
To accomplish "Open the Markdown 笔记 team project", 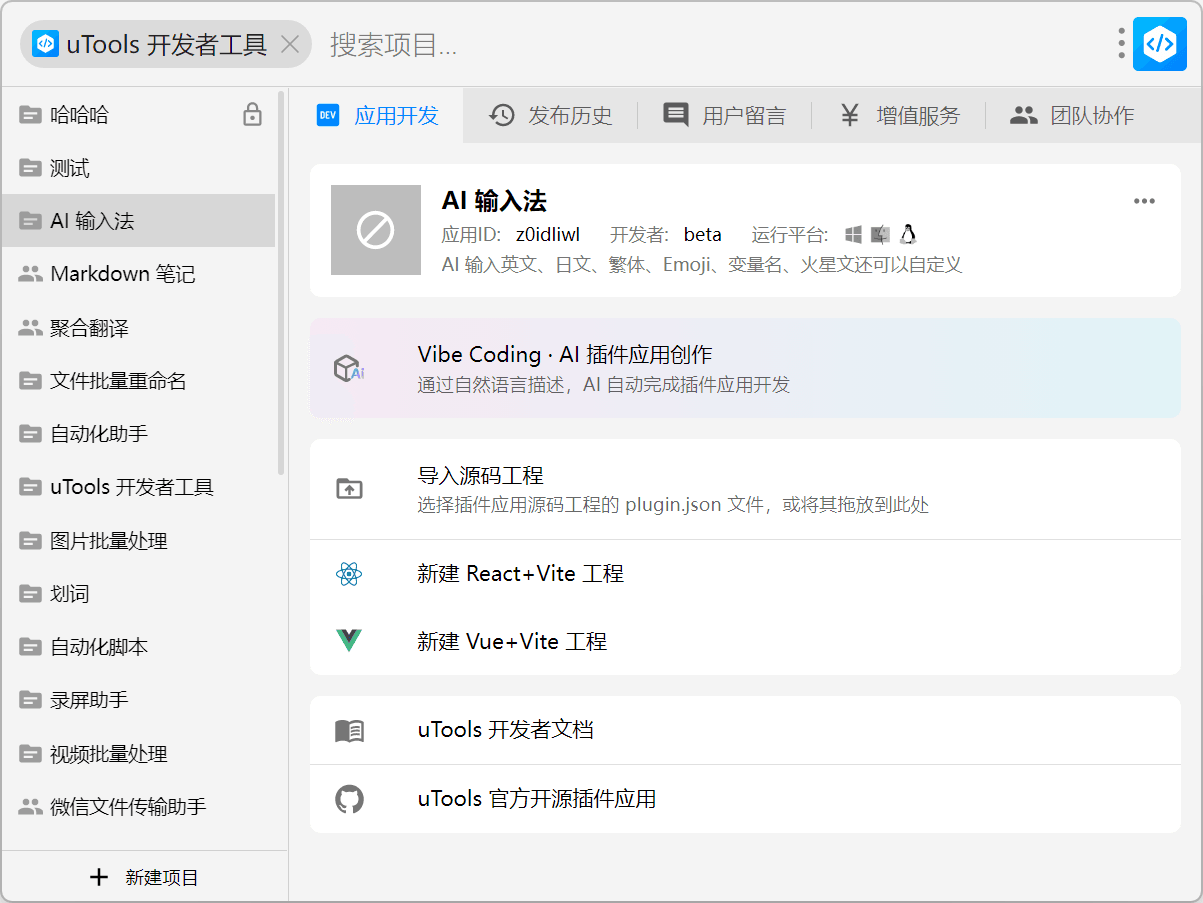I will coord(138,274).
